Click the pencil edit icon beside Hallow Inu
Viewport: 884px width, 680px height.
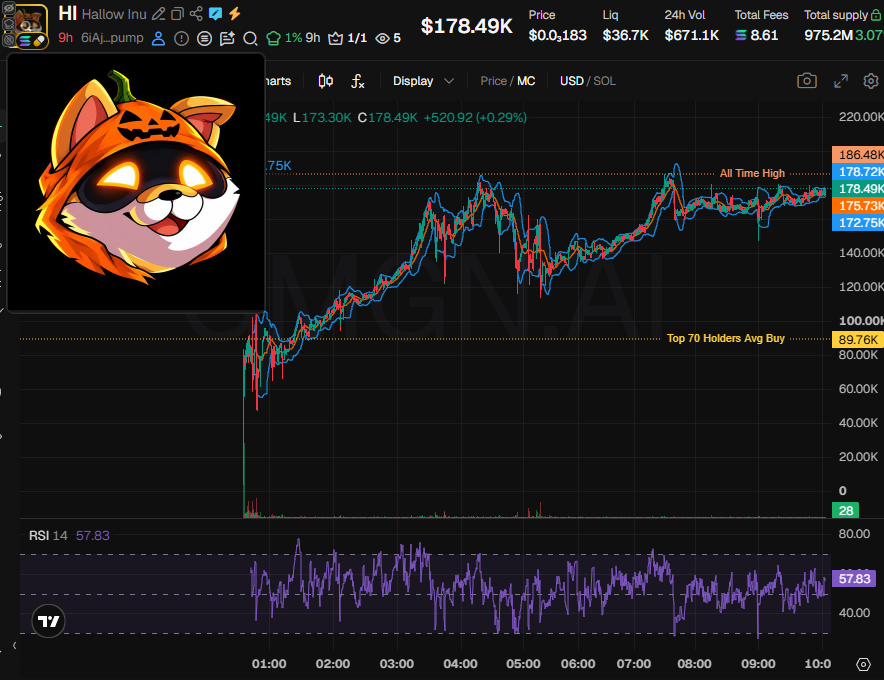click(159, 14)
